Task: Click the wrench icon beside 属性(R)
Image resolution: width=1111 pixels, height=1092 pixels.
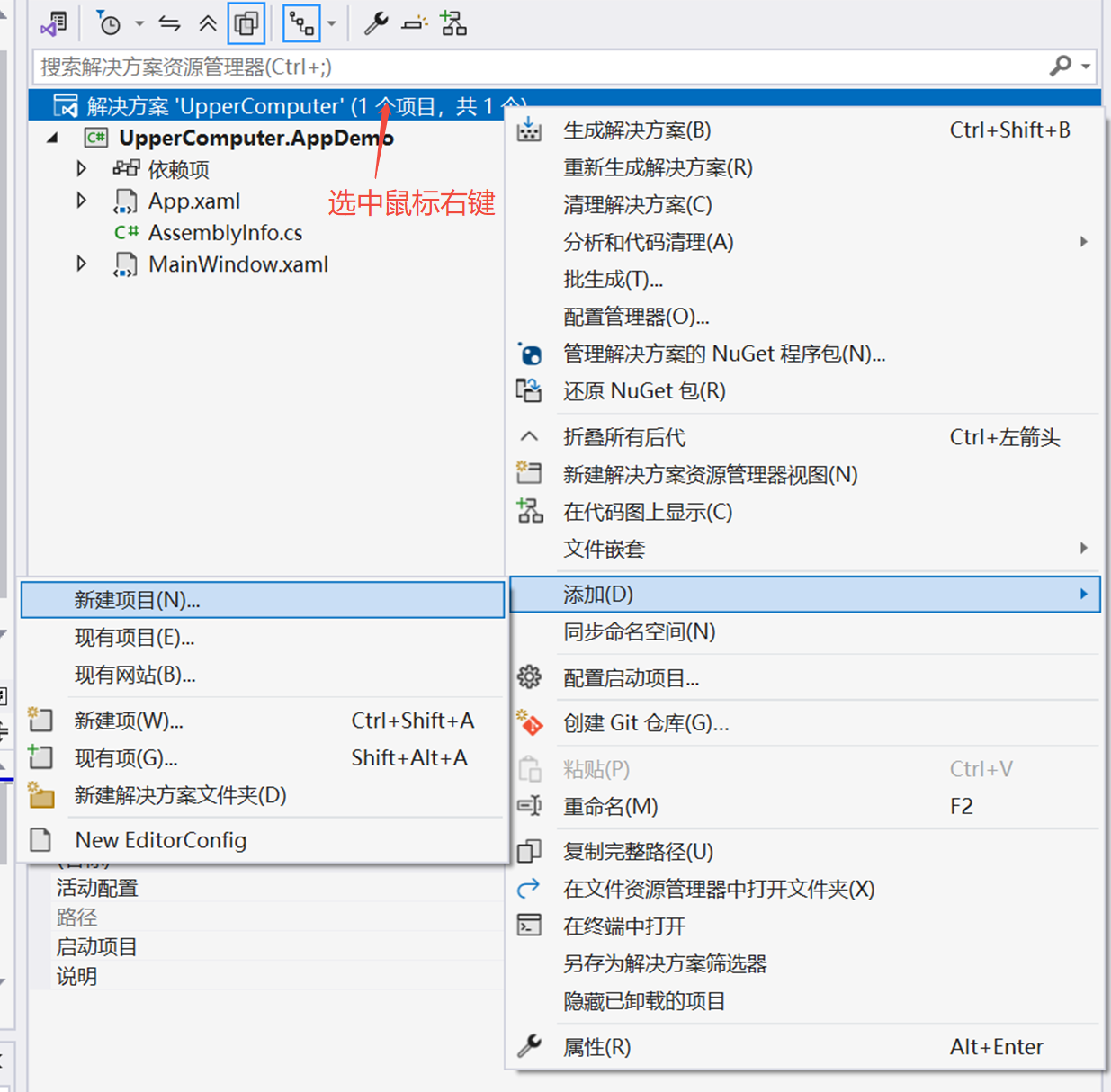Action: point(529,1046)
